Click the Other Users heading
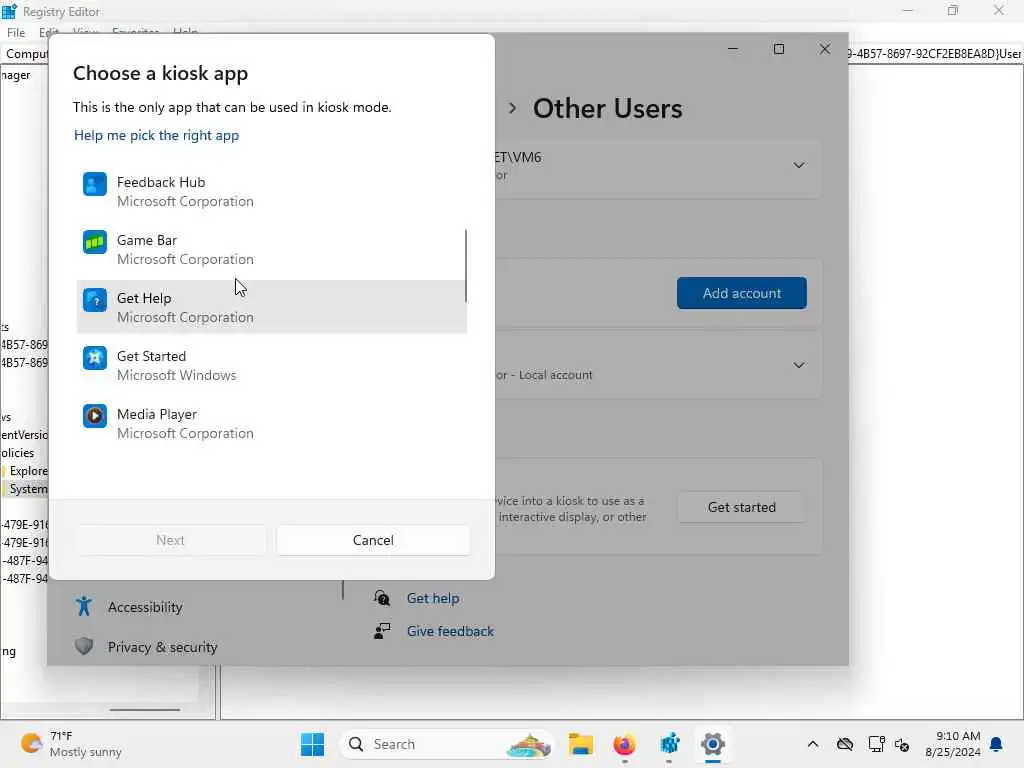This screenshot has width=1024, height=768. [x=607, y=108]
